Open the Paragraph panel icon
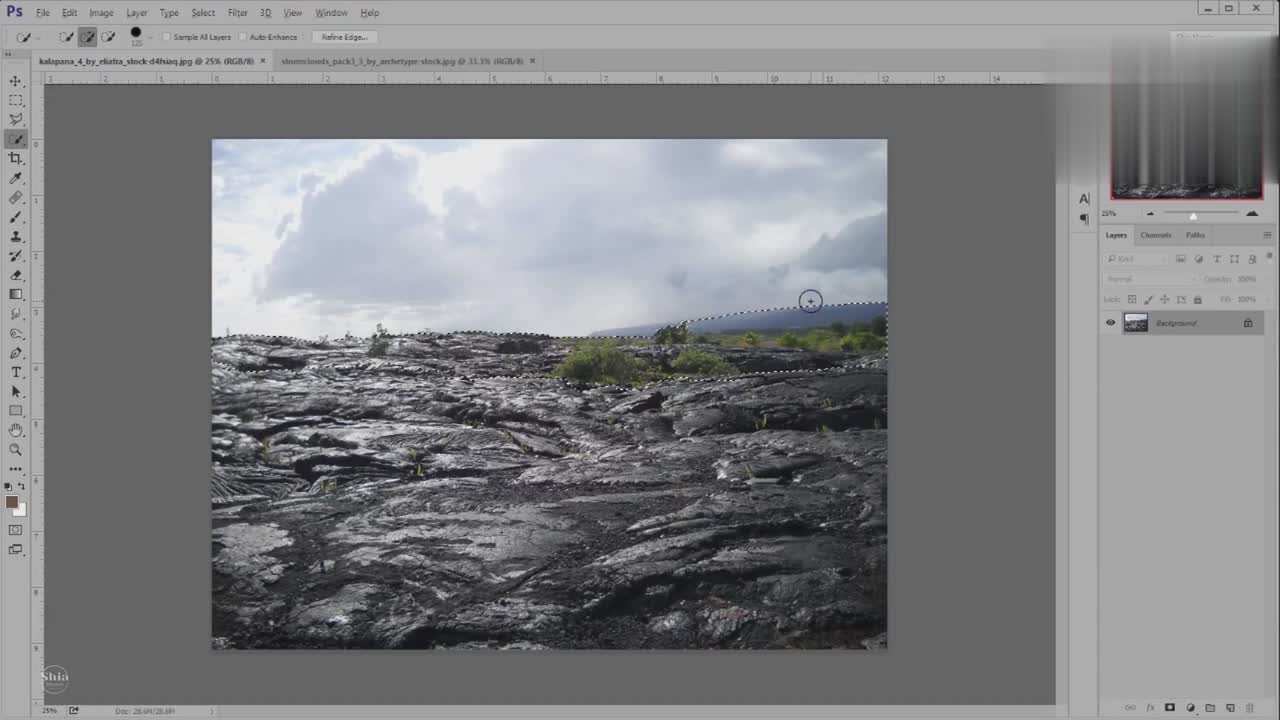Image resolution: width=1280 pixels, height=720 pixels. 1084,219
